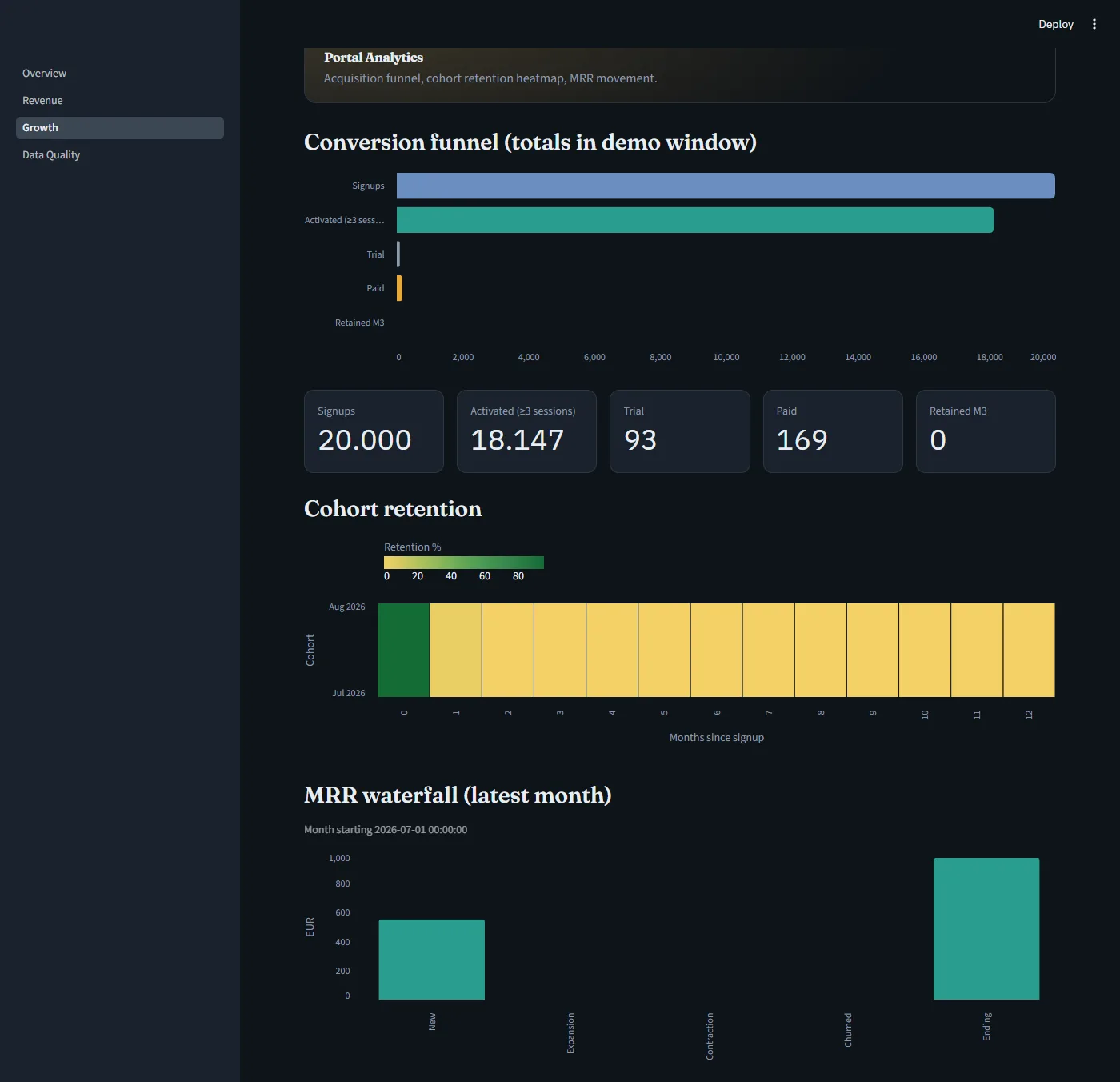Click the Retained M3 funnel axis label

pos(359,323)
